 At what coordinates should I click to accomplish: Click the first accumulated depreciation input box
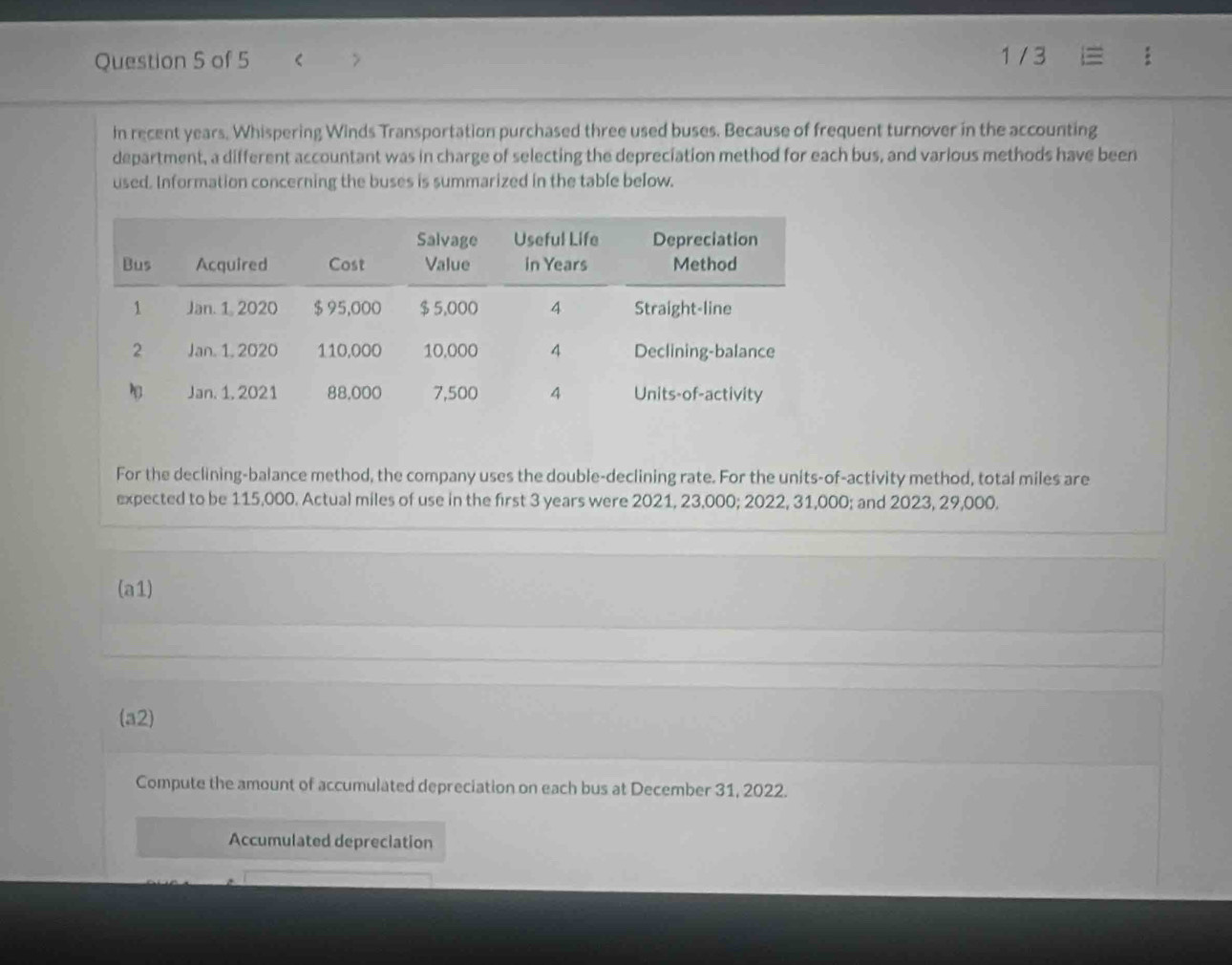[x=338, y=878]
